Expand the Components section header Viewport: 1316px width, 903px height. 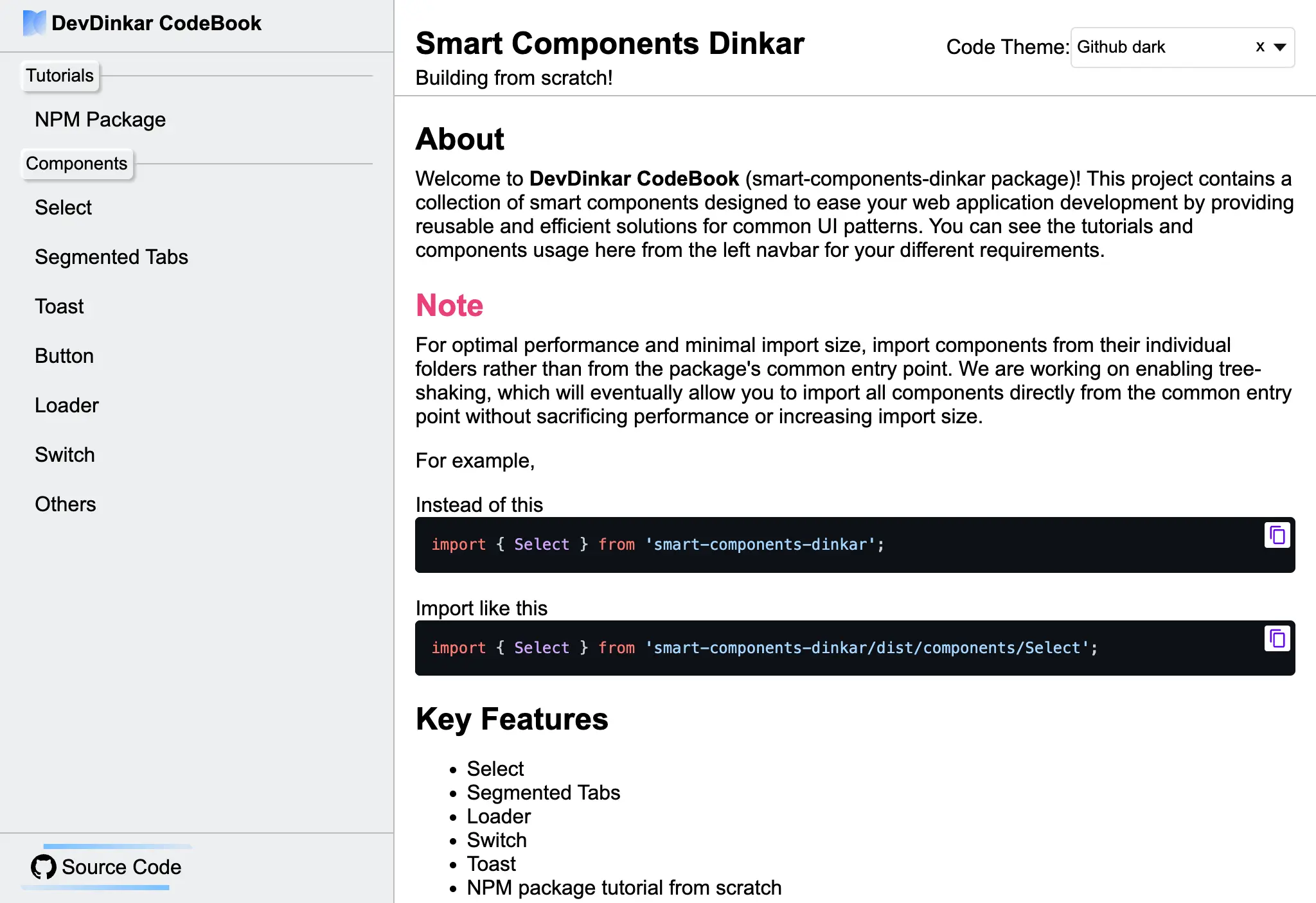click(x=77, y=163)
